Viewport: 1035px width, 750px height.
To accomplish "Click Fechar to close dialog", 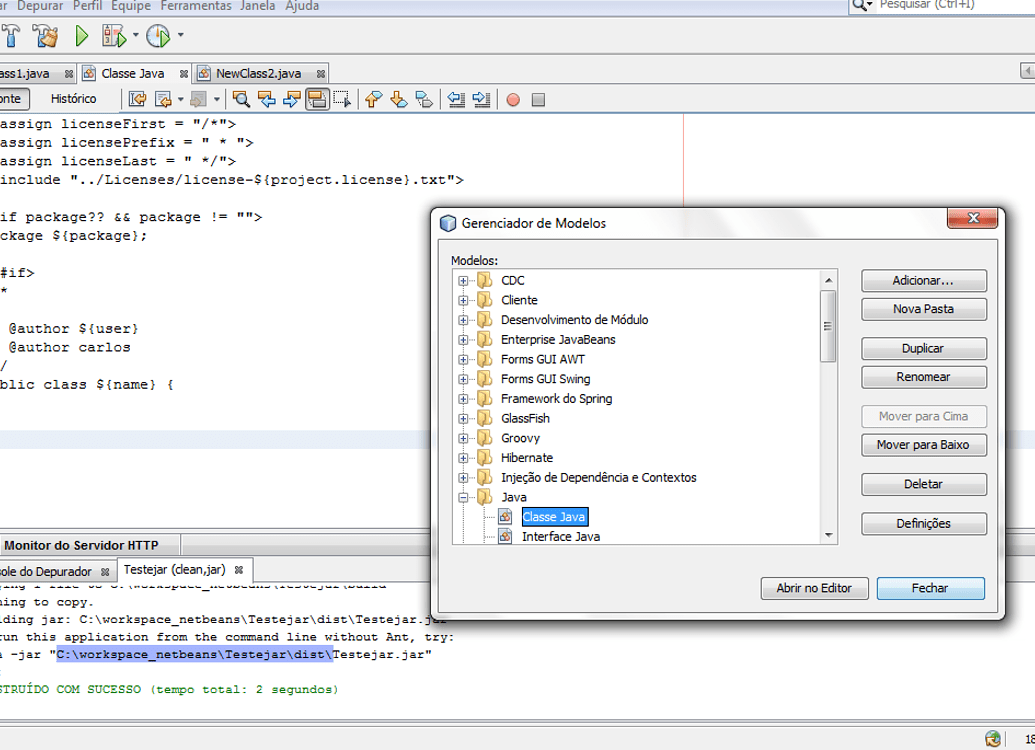I will [x=930, y=588].
